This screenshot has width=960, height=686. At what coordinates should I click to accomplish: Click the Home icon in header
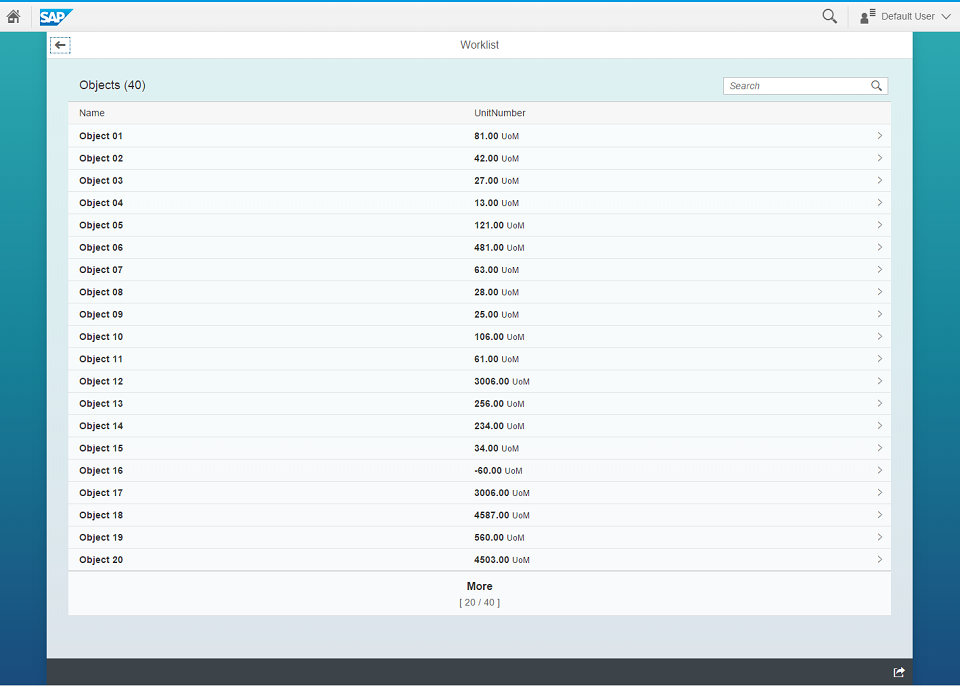pyautogui.click(x=14, y=16)
